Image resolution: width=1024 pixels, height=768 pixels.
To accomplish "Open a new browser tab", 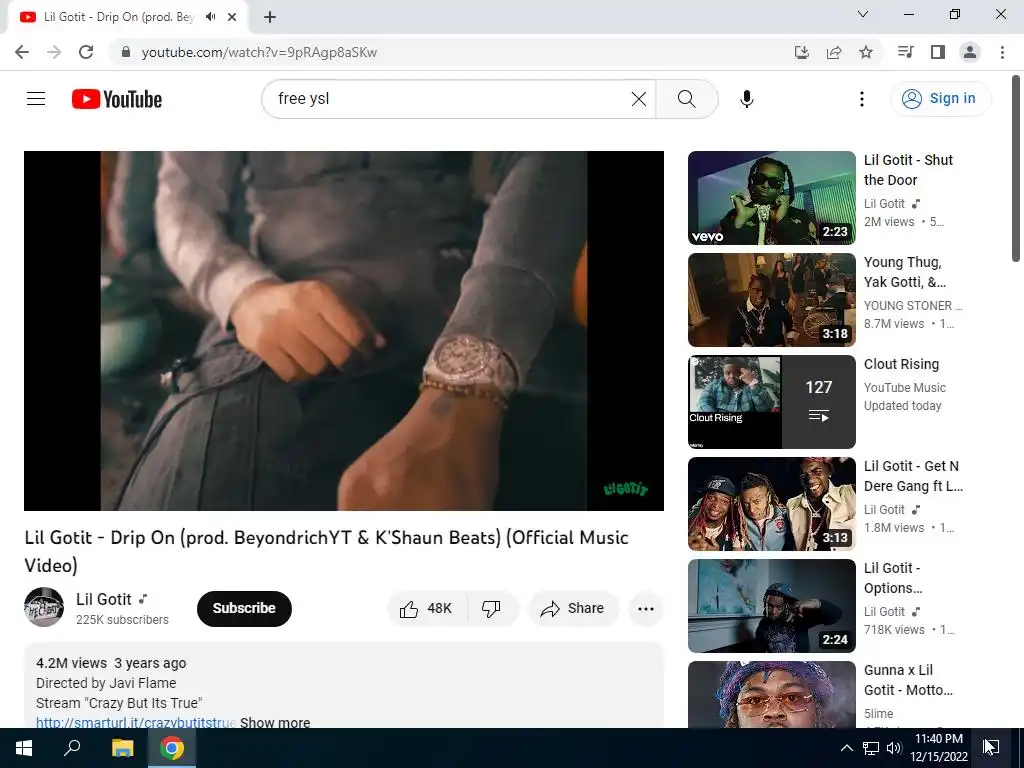I will 270,17.
